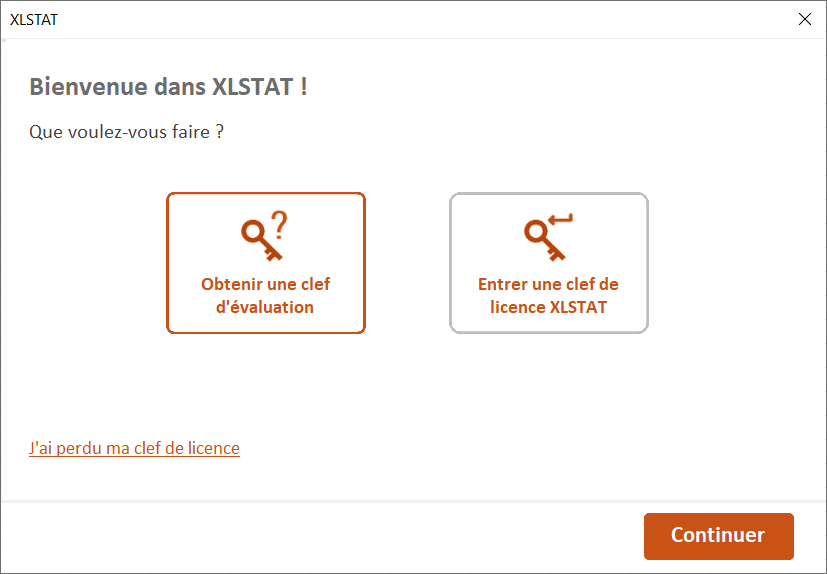Image resolution: width=827 pixels, height=574 pixels.
Task: Click the empty title bar area
Action: pyautogui.click(x=400, y=19)
